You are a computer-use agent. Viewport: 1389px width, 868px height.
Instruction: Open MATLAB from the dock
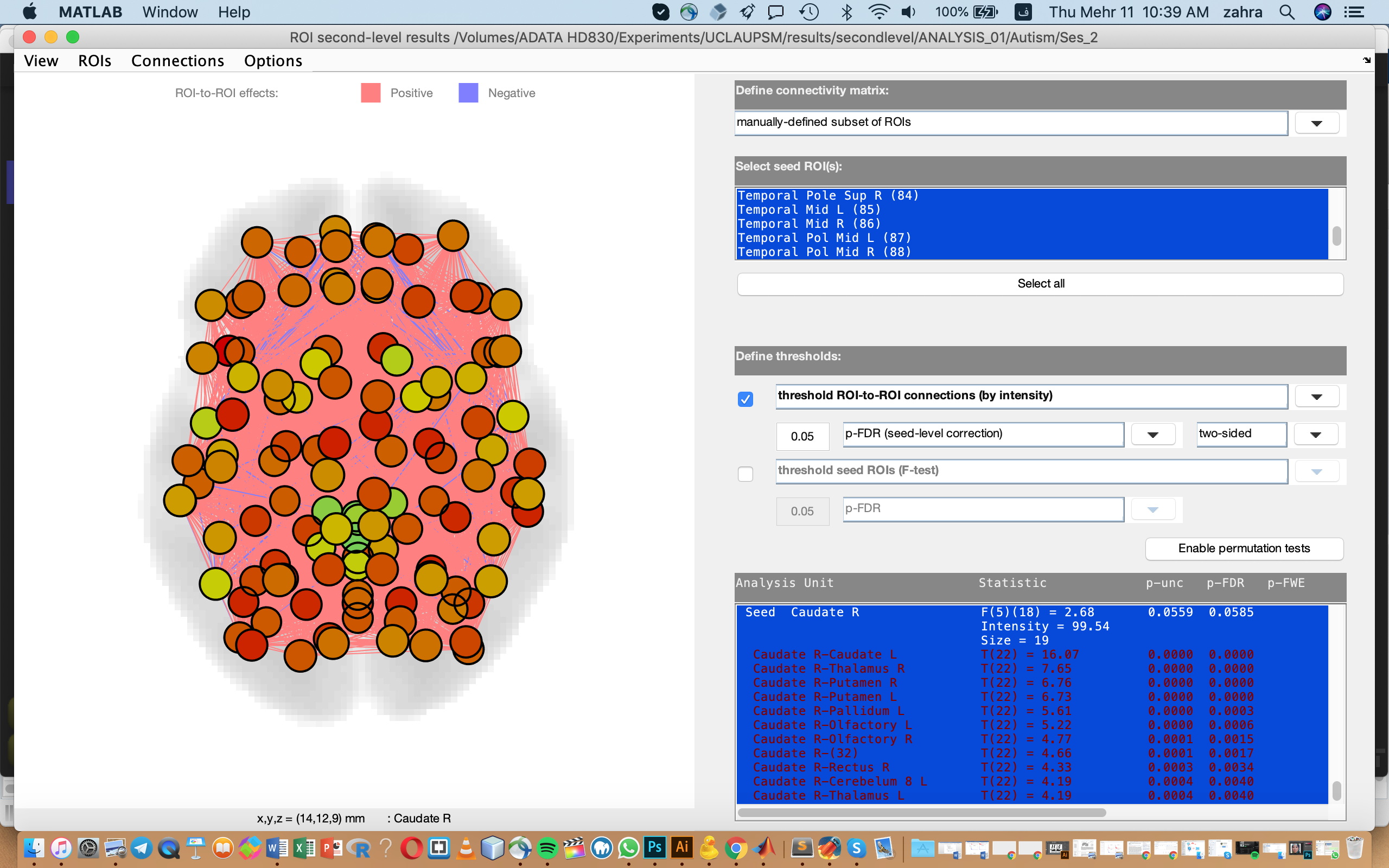pos(764,848)
